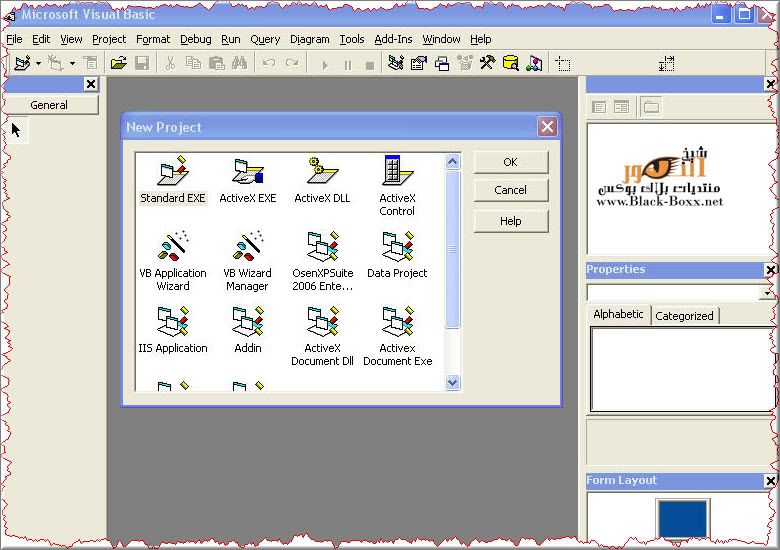Viewport: 780px width, 550px height.
Task: Select Standard EXE project type
Action: pyautogui.click(x=173, y=180)
